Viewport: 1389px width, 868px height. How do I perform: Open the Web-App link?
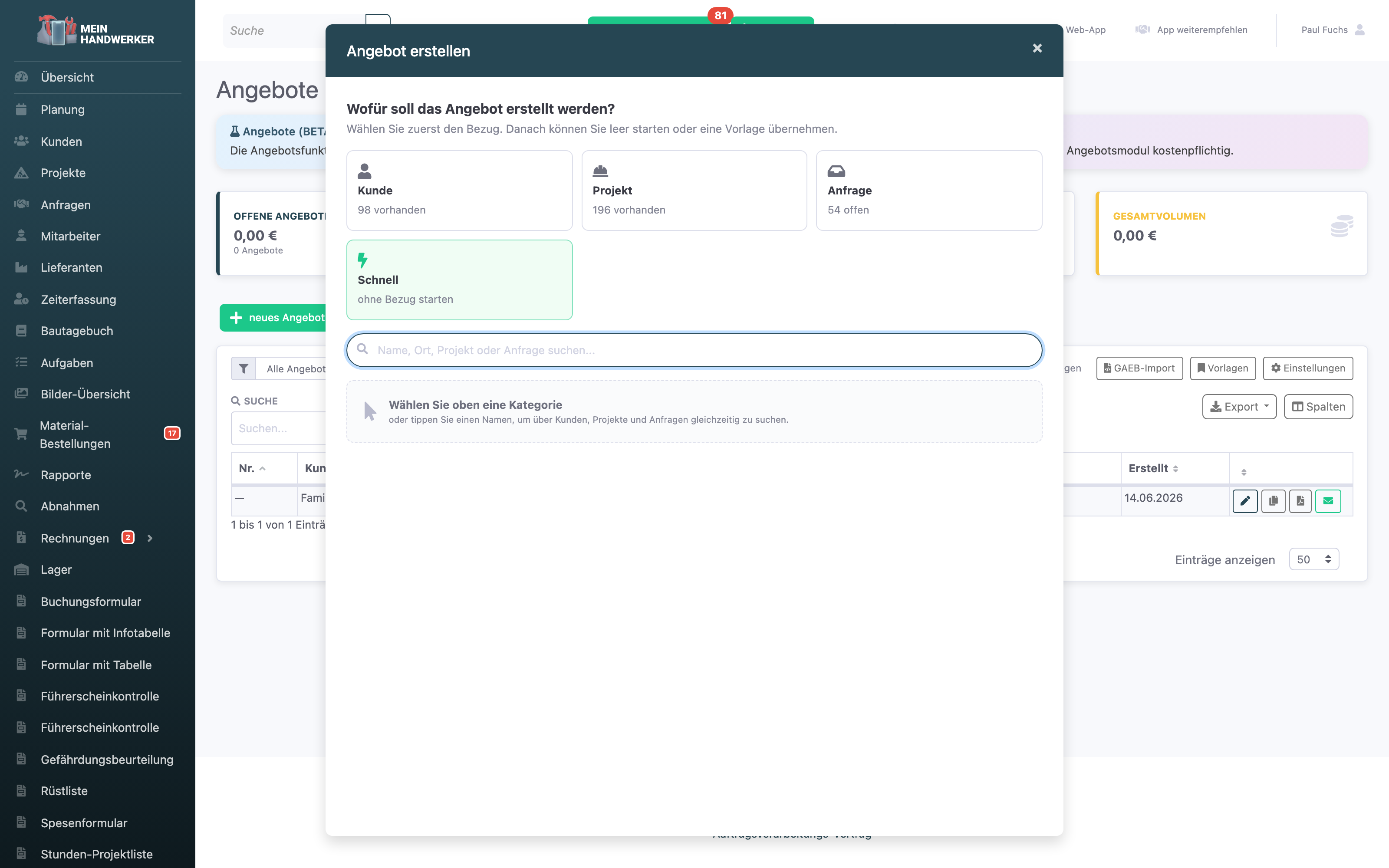coord(1085,30)
